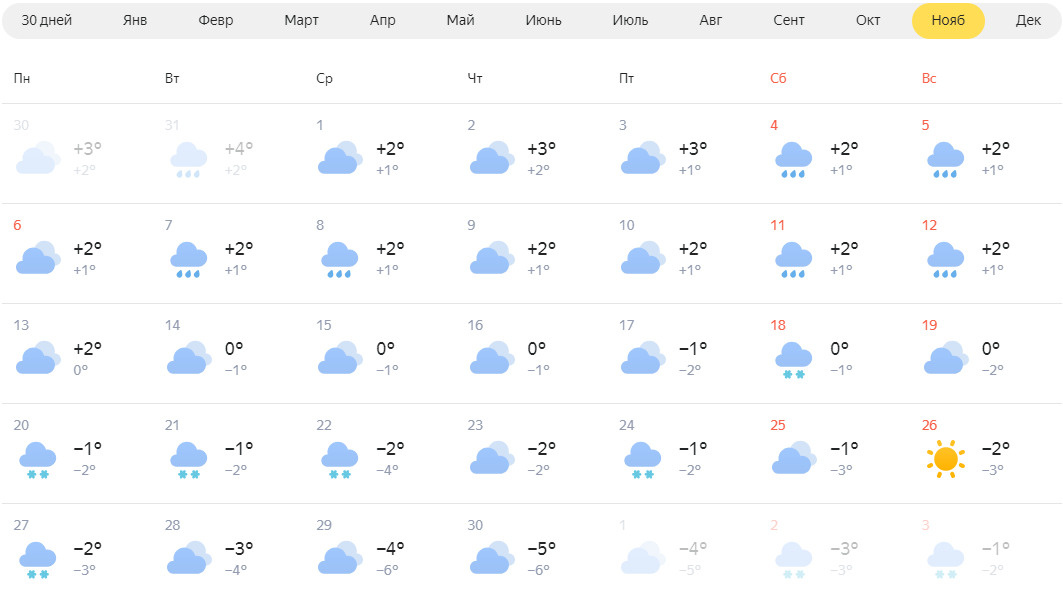Click the rain cloud icon on November 4

793,159
